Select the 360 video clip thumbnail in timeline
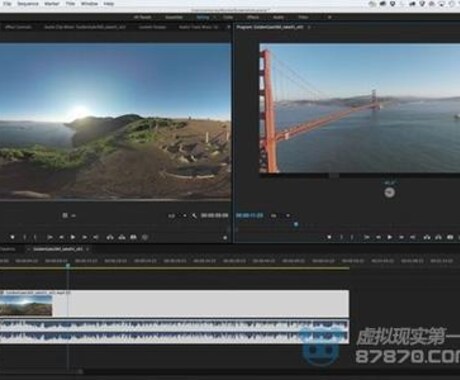Viewport: 460px width, 380px height. [26, 305]
